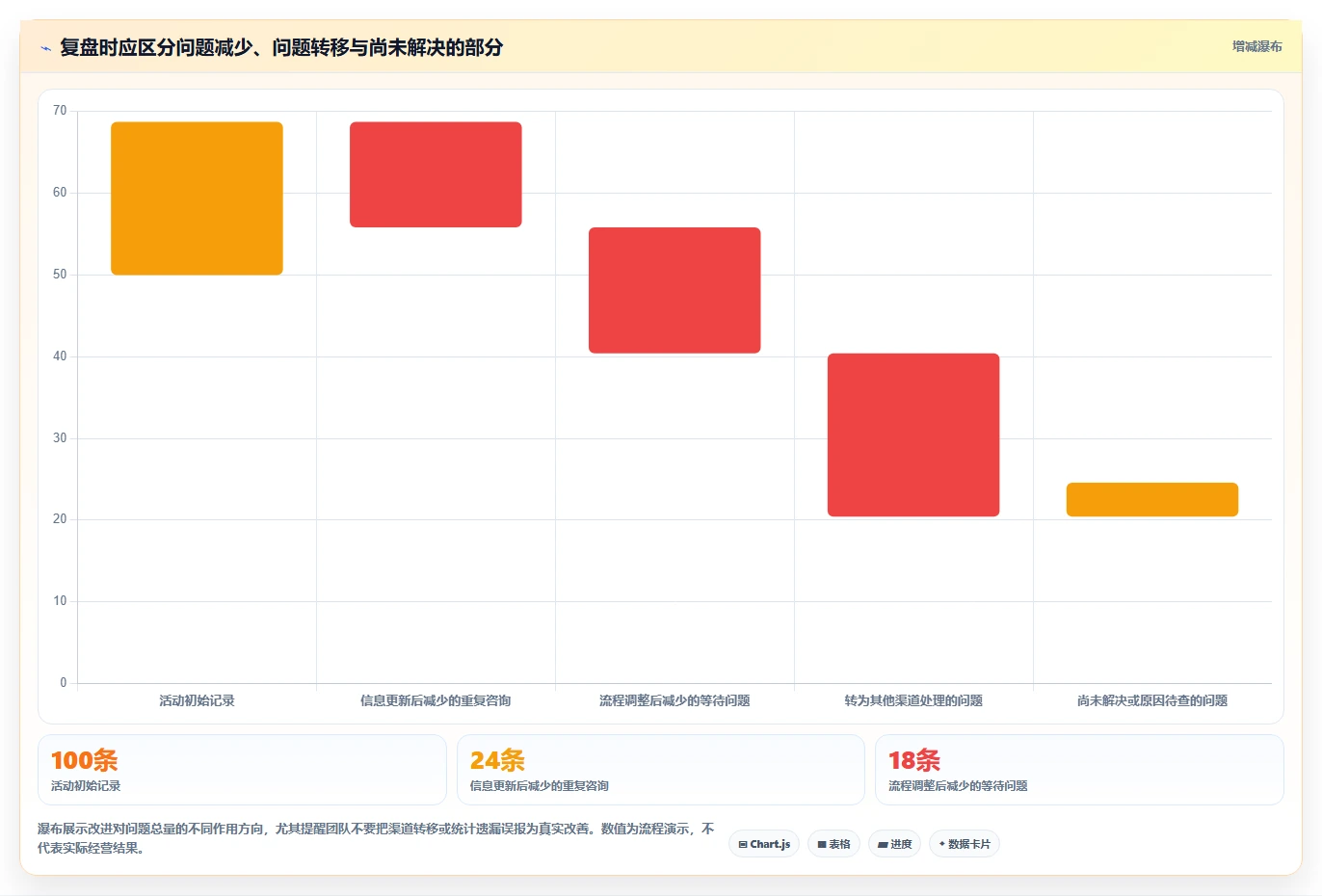The height and width of the screenshot is (896, 1322).
Task: Click the orange 活动初始记录 waterfall bar
Action: pyautogui.click(x=197, y=198)
